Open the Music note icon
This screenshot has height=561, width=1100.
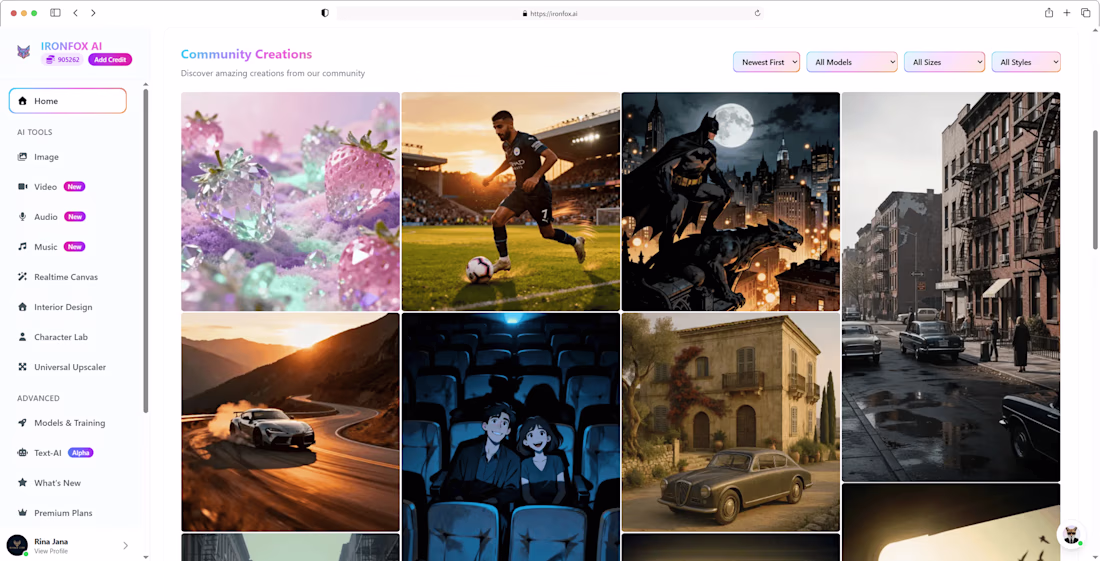[x=22, y=247]
